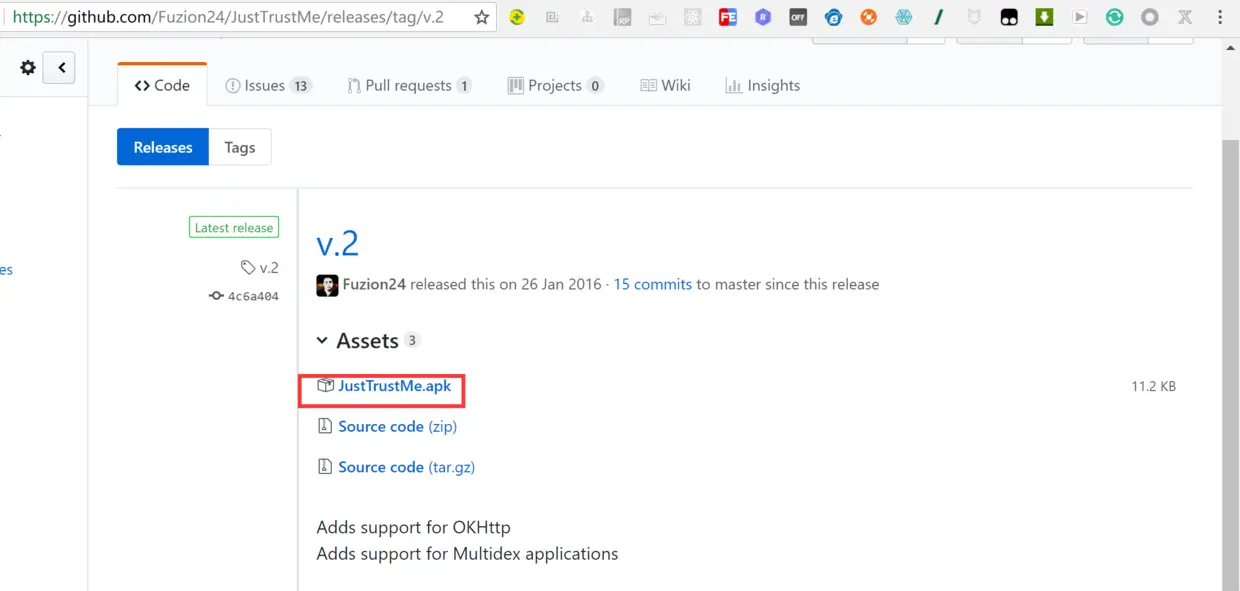Collapse the Assets section
Screen dimensions: 1240x591
[x=368, y=341]
